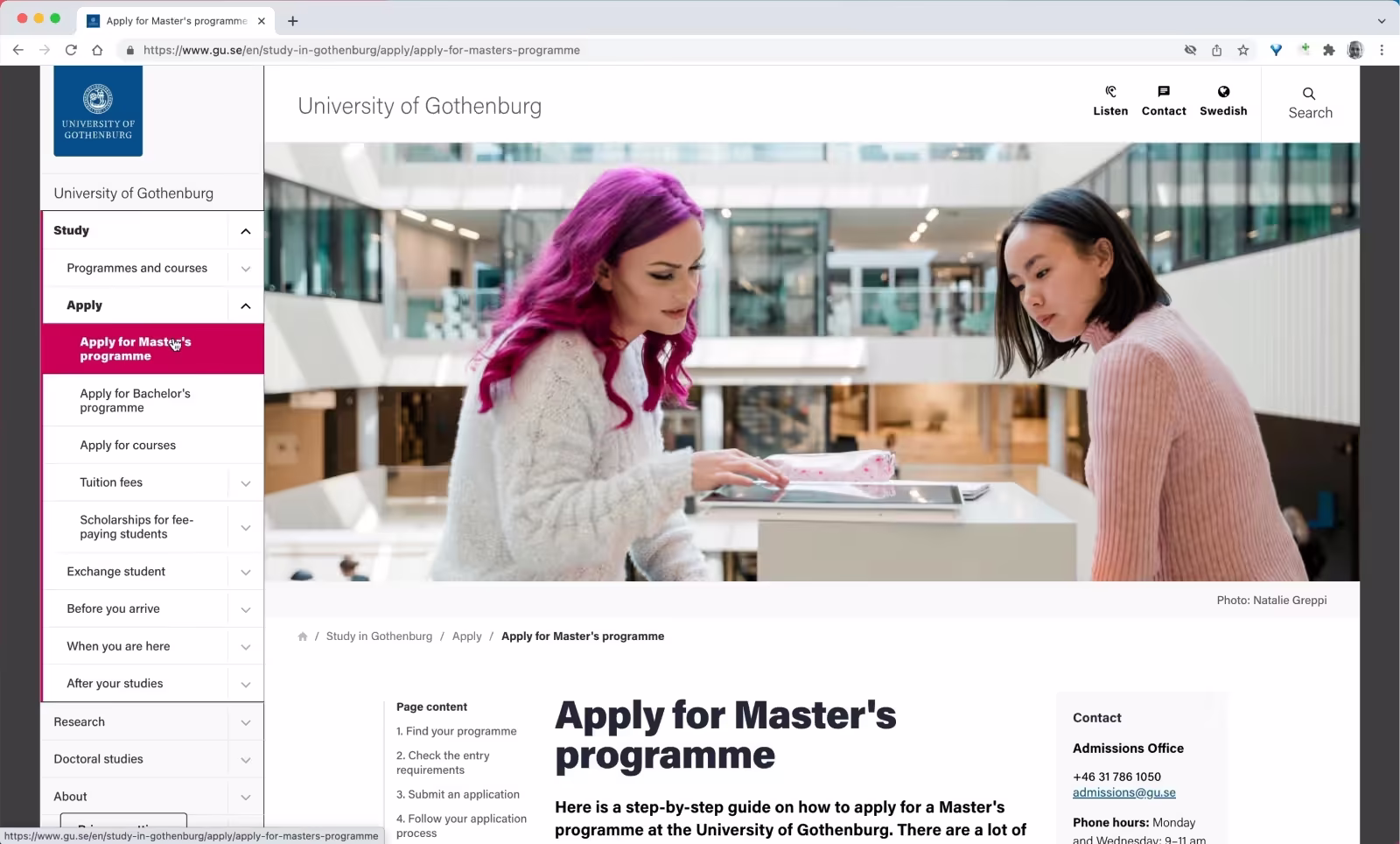Switch the site language to Swedish
The height and width of the screenshot is (844, 1400).
[x=1222, y=101]
